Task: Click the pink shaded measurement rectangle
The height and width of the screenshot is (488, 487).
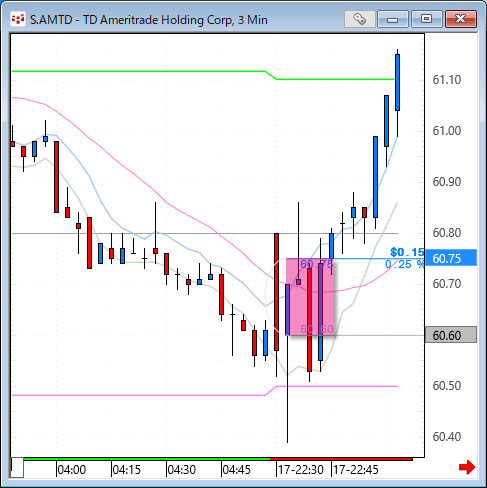Action: coord(310,297)
